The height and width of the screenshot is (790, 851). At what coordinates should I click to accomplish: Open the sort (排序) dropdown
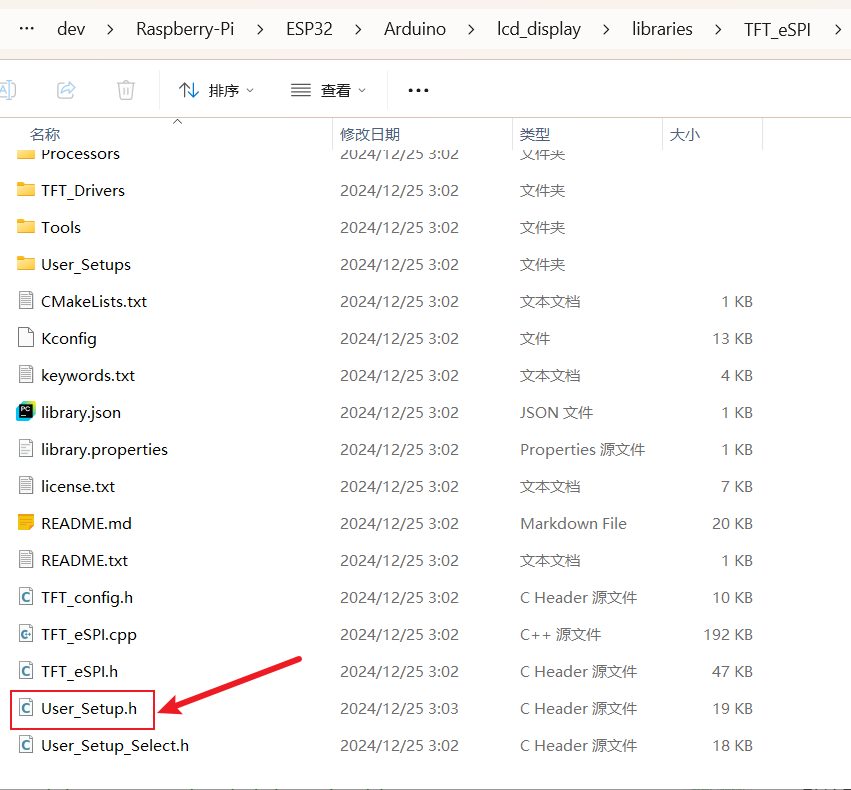216,90
